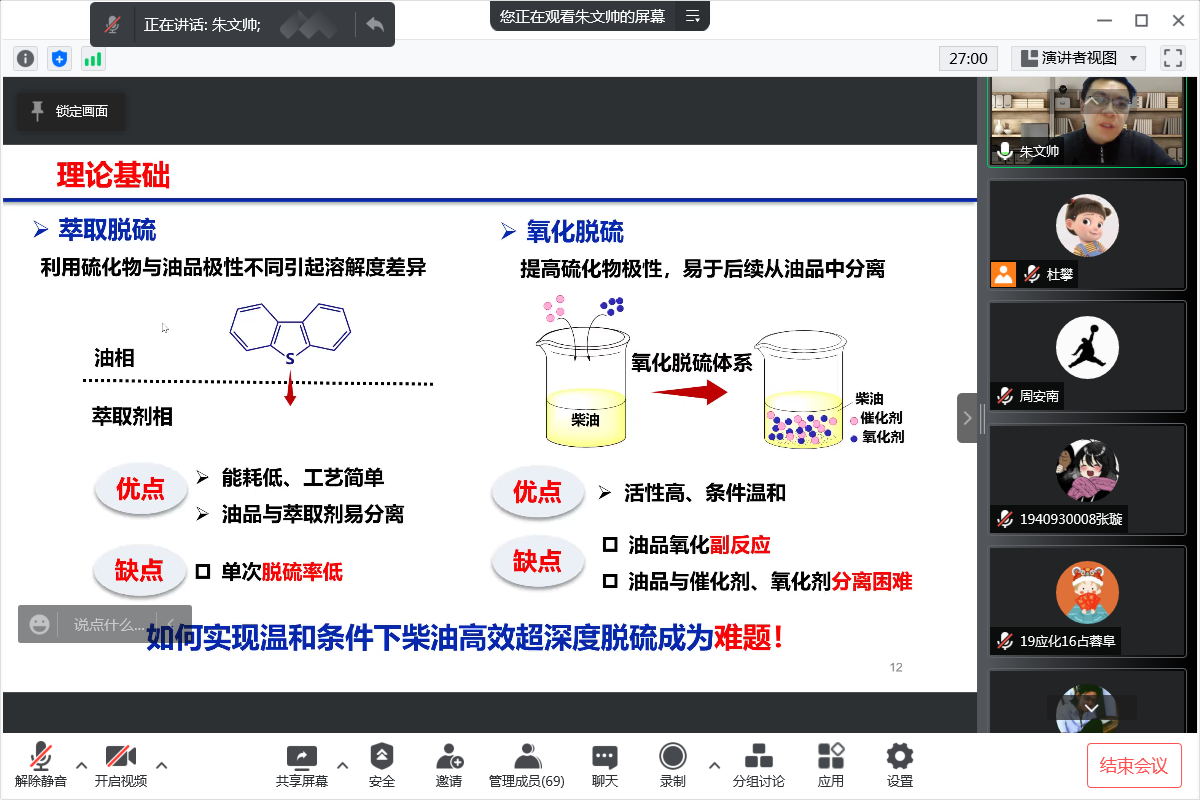Screen dimensions: 1200x800
Task: Open Manage Members (69) panel
Action: (526, 765)
